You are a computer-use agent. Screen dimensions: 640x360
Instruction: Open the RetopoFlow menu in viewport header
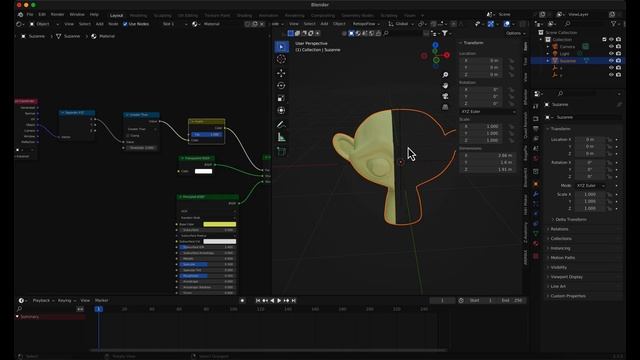click(x=366, y=24)
